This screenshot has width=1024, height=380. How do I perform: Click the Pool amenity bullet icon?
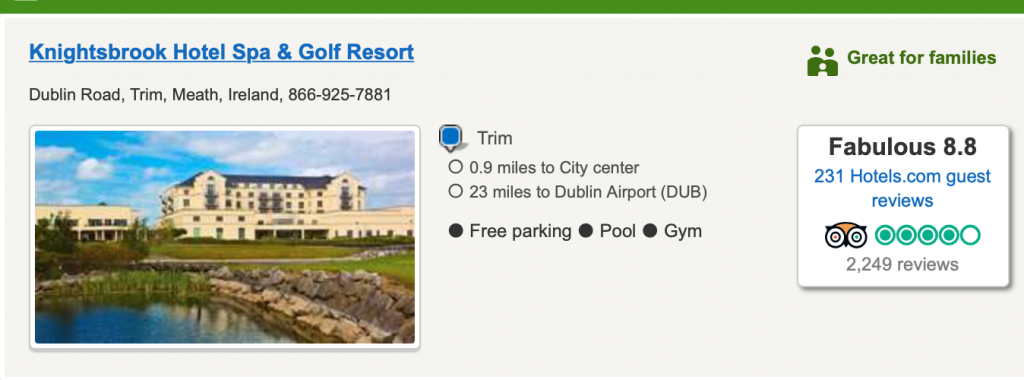(586, 231)
